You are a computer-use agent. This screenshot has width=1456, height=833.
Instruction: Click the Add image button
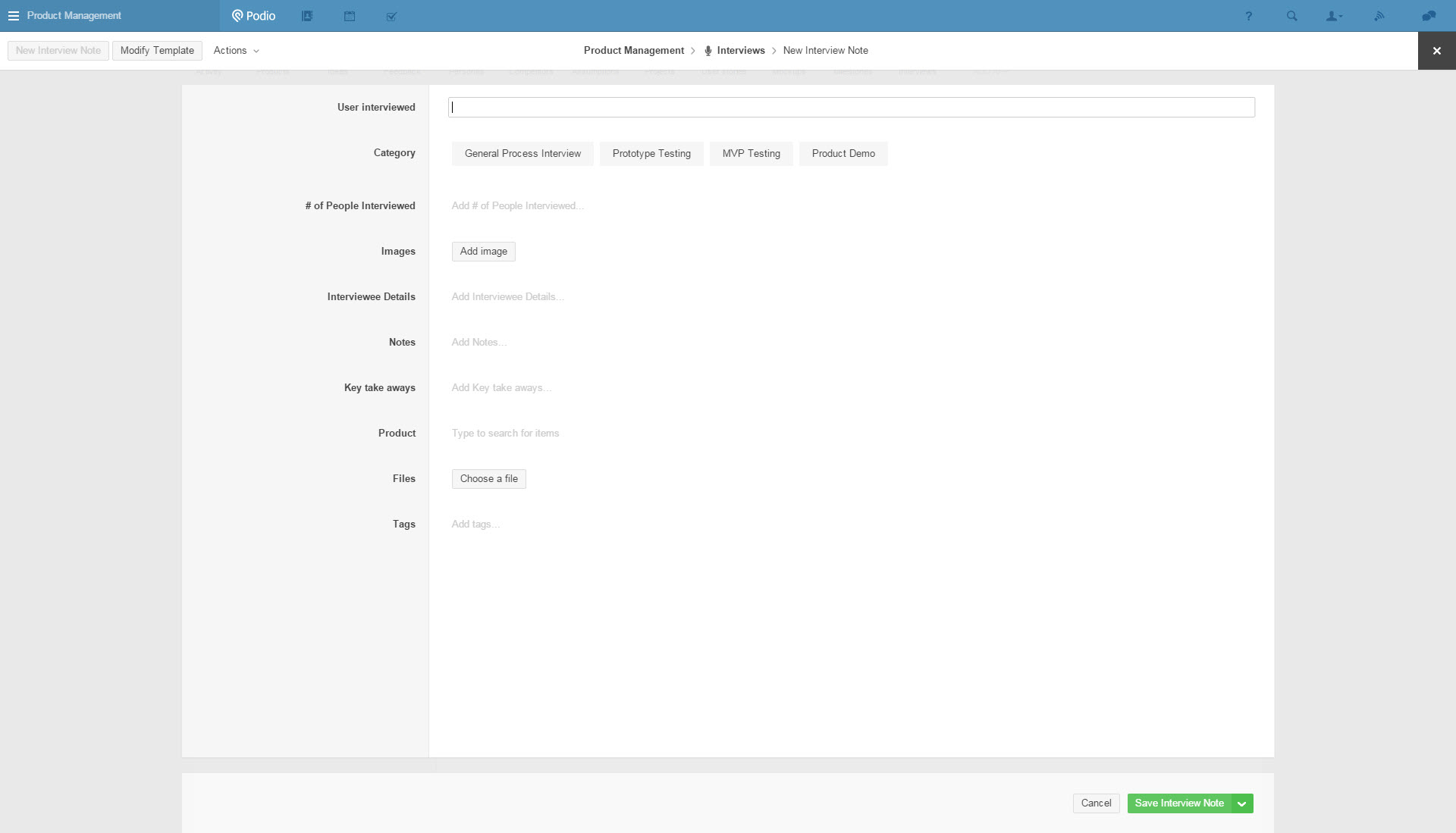point(483,252)
